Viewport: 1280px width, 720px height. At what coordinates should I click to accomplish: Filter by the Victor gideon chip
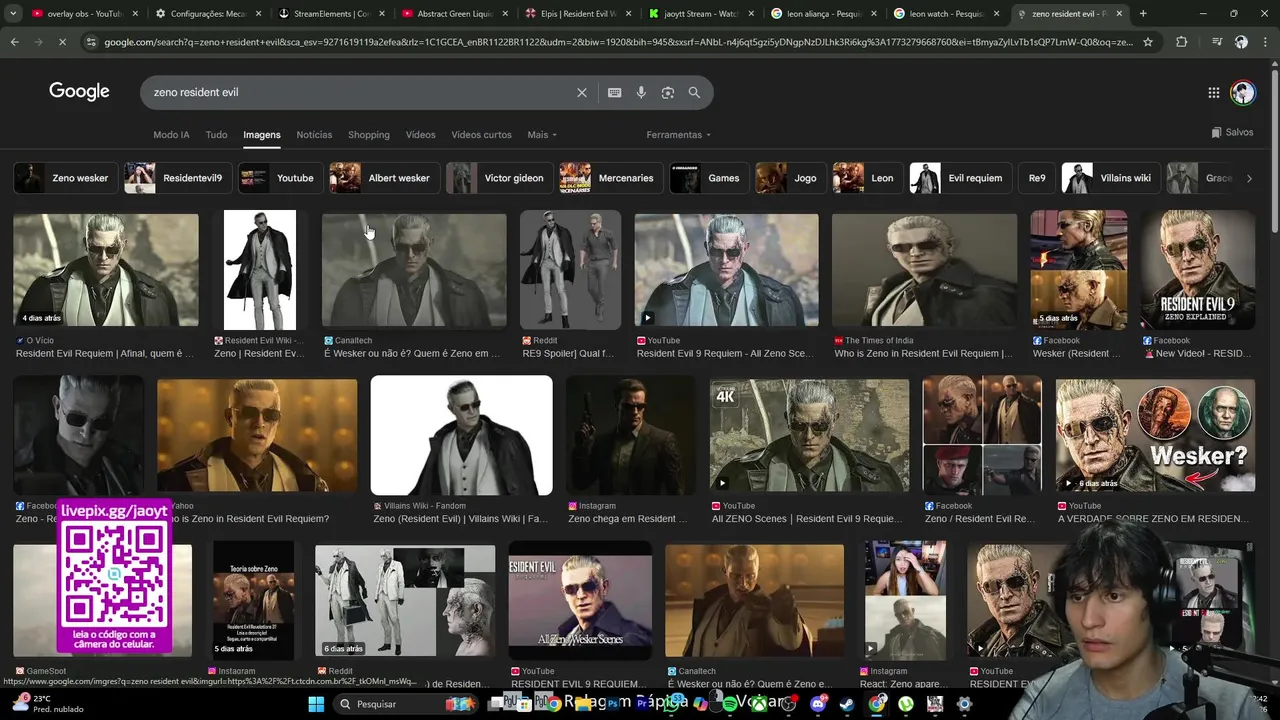(499, 178)
